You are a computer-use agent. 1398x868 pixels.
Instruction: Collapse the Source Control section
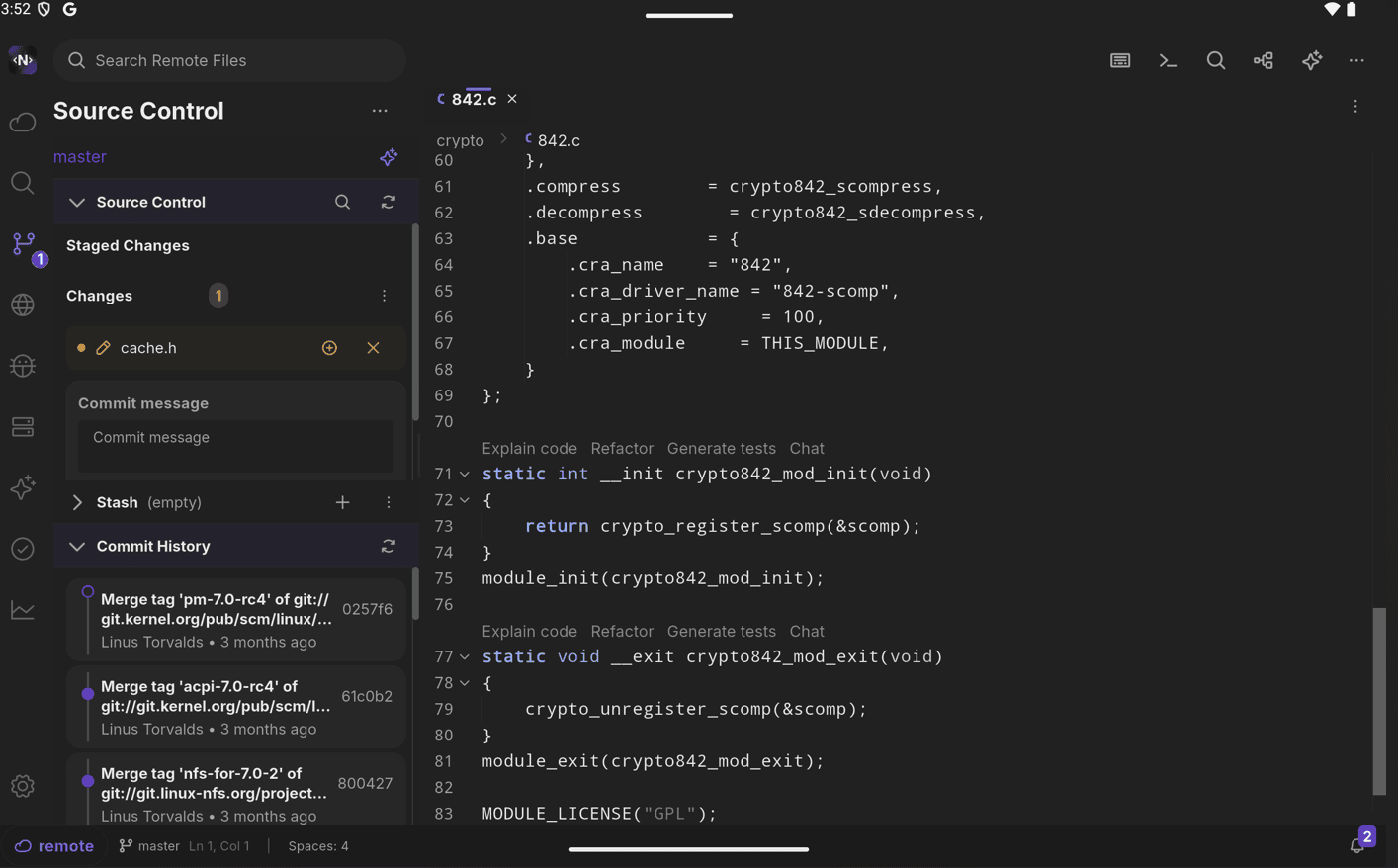[x=77, y=202]
